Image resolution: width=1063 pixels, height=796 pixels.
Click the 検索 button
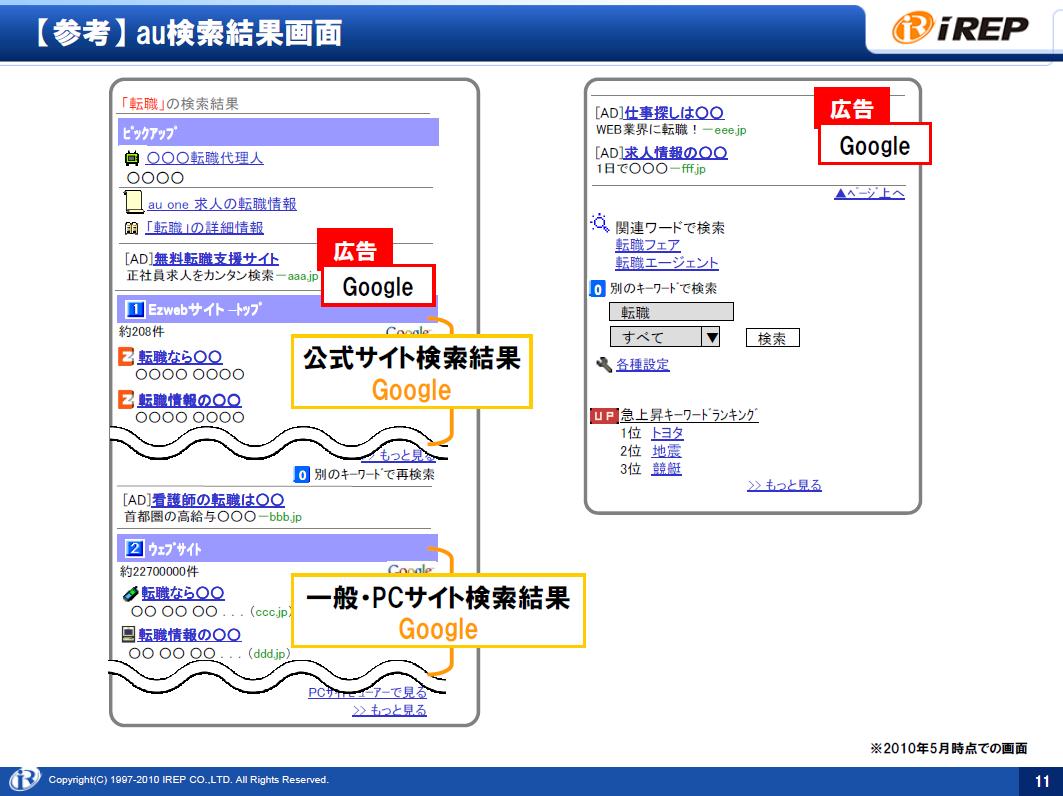pos(772,338)
